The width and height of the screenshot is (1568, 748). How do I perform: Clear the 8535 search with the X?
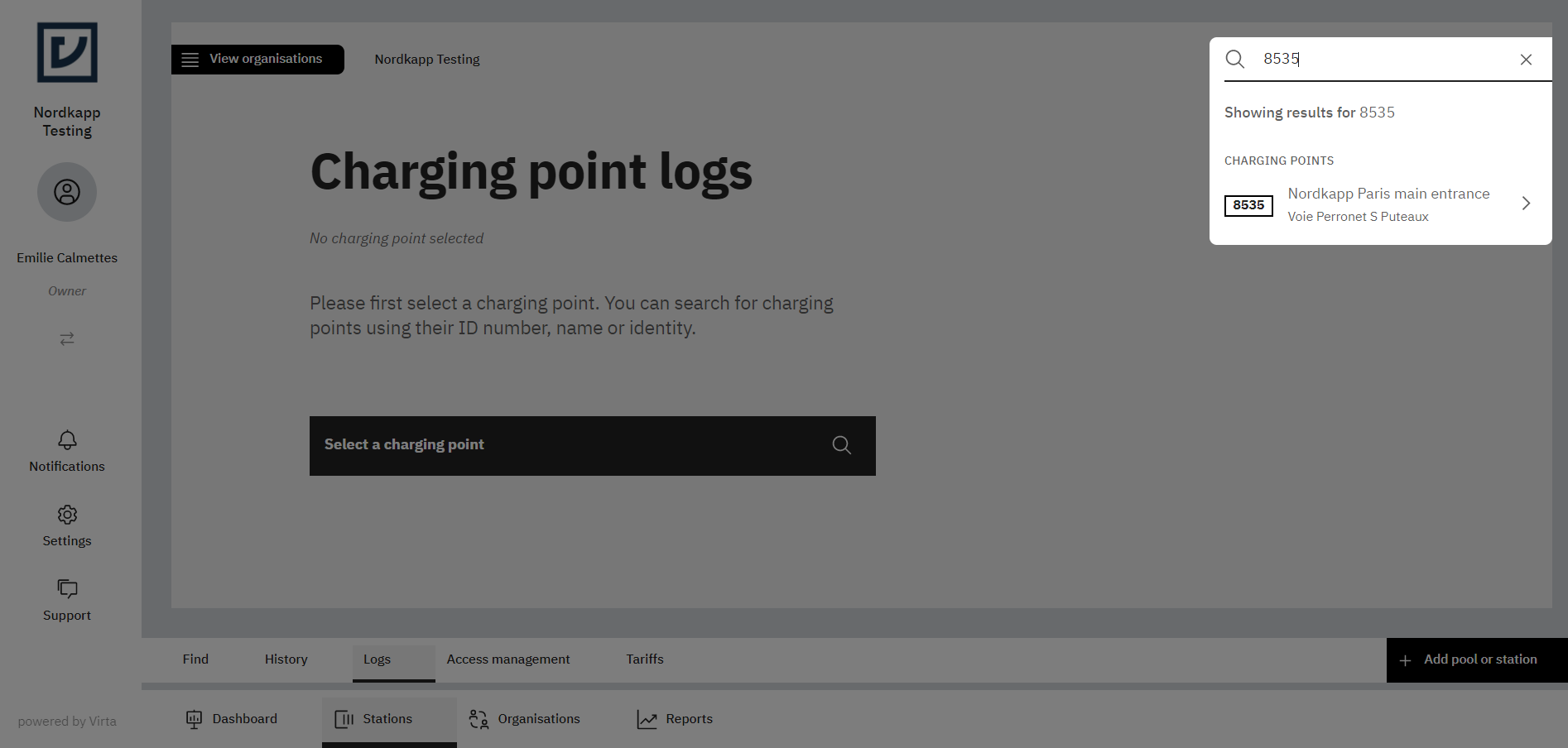1526,59
